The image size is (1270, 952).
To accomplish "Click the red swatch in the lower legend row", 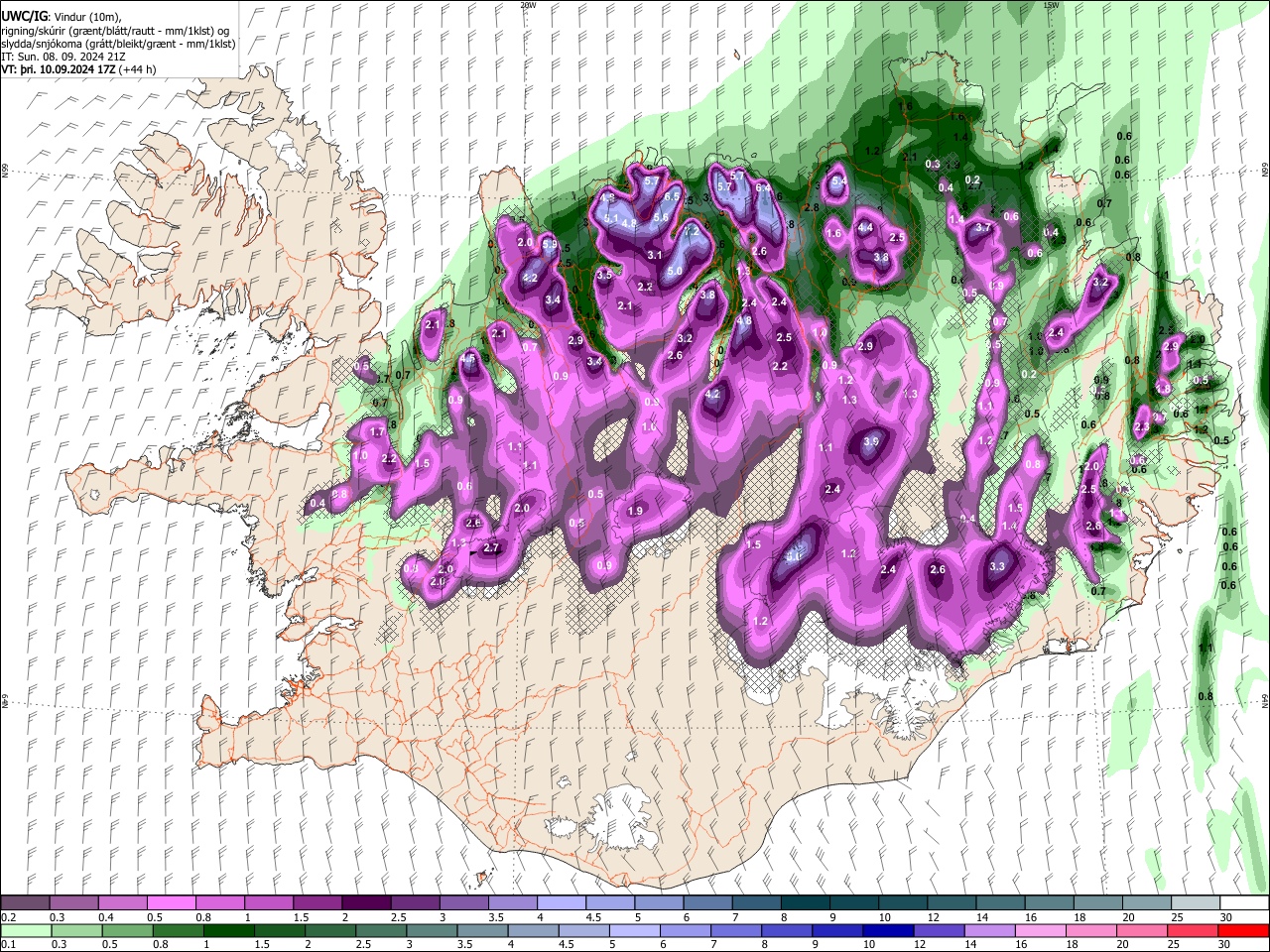I will click(x=1243, y=930).
